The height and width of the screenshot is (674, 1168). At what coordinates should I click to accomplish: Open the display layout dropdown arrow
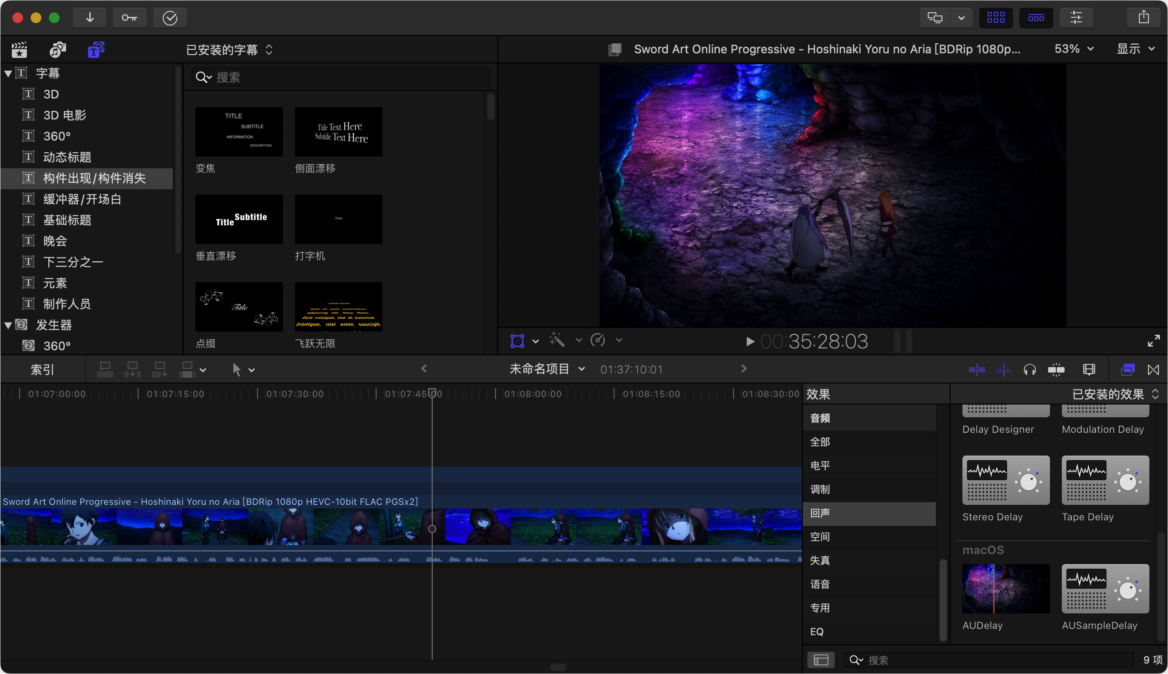(962, 17)
